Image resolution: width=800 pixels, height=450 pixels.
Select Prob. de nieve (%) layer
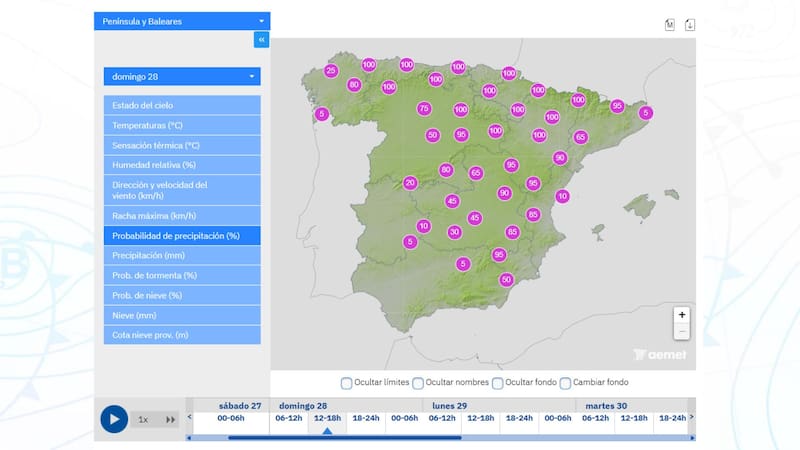pyautogui.click(x=182, y=295)
